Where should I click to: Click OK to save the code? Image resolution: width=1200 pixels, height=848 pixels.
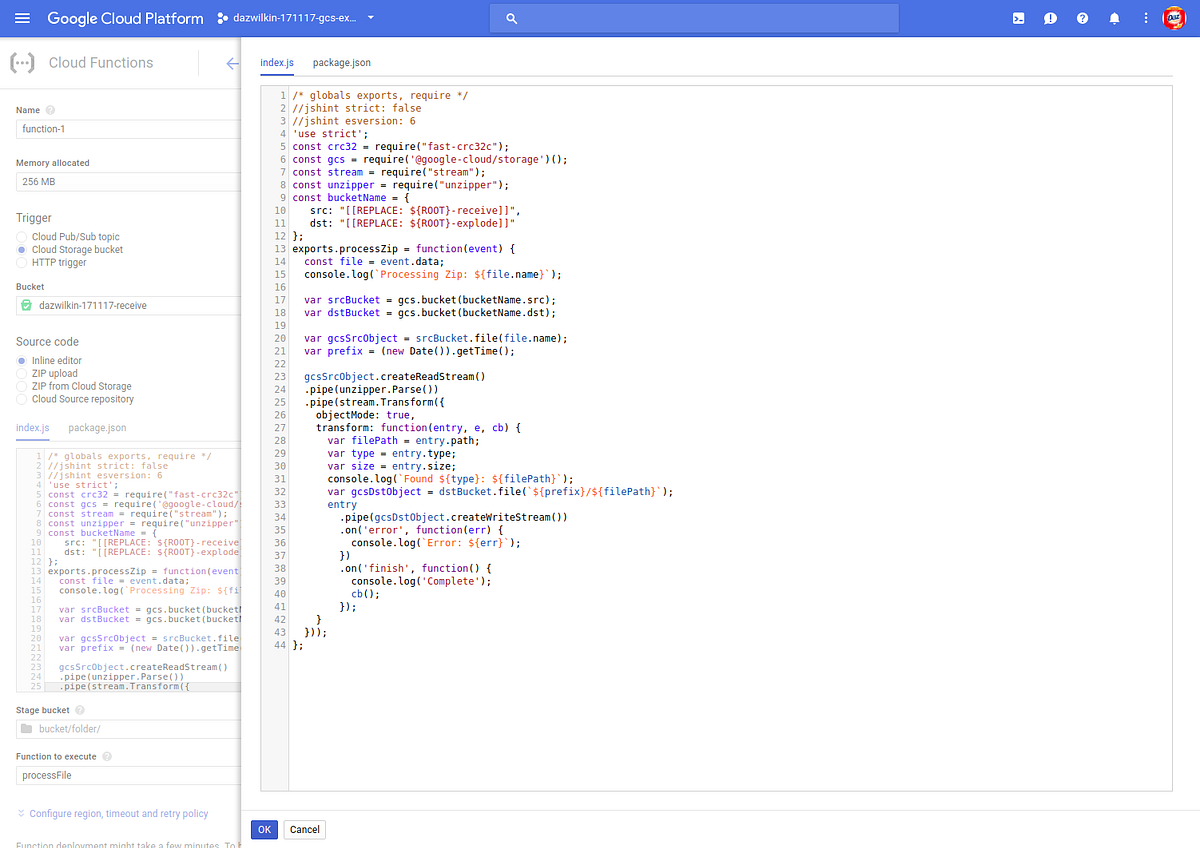tap(263, 829)
